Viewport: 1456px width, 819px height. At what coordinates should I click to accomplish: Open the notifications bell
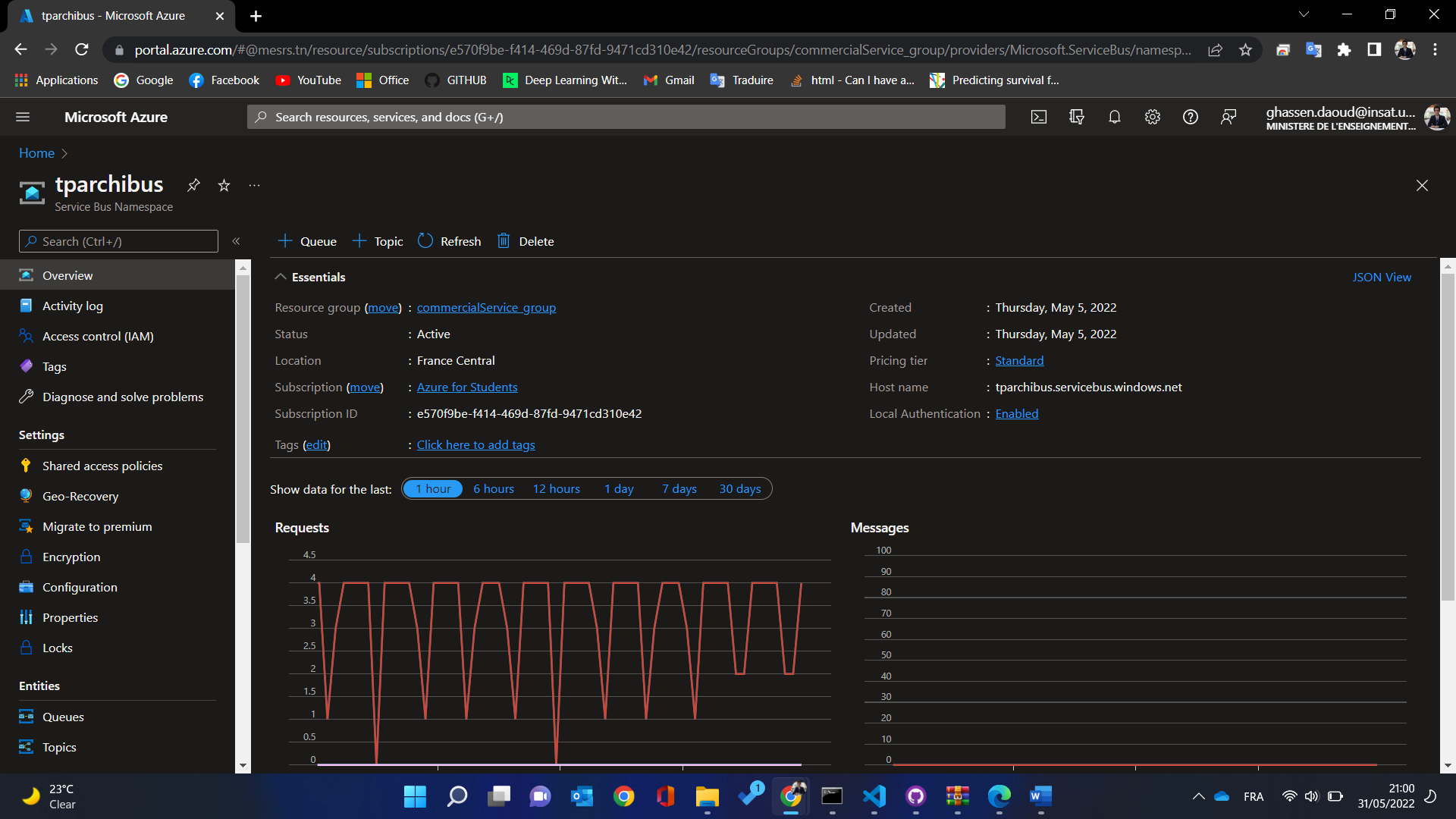point(1115,117)
